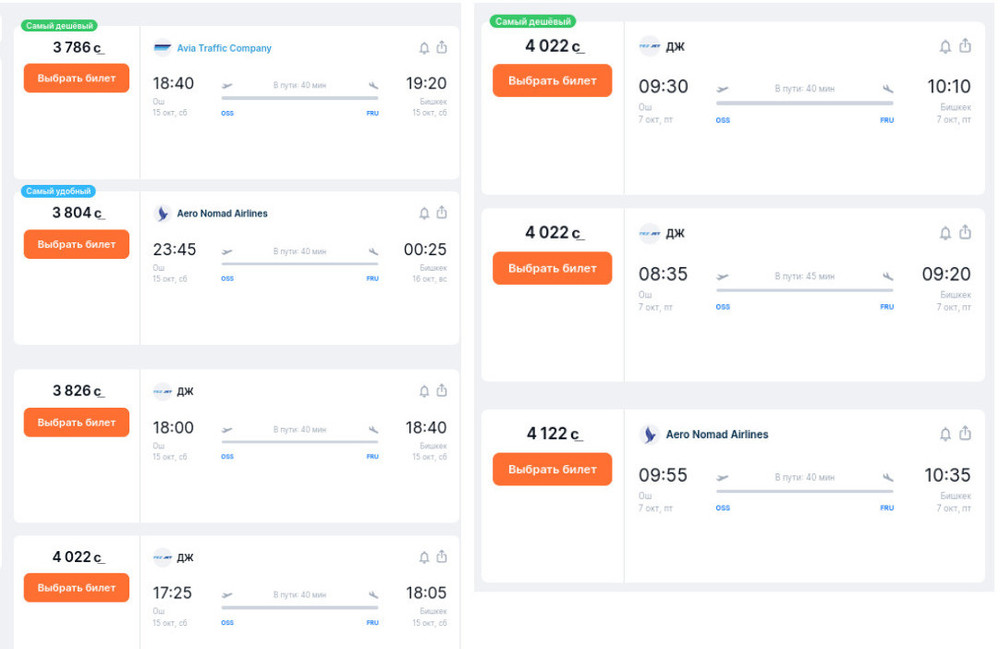The width and height of the screenshot is (1000, 649).
Task: Share the 08:35 morning flight
Action: (965, 232)
